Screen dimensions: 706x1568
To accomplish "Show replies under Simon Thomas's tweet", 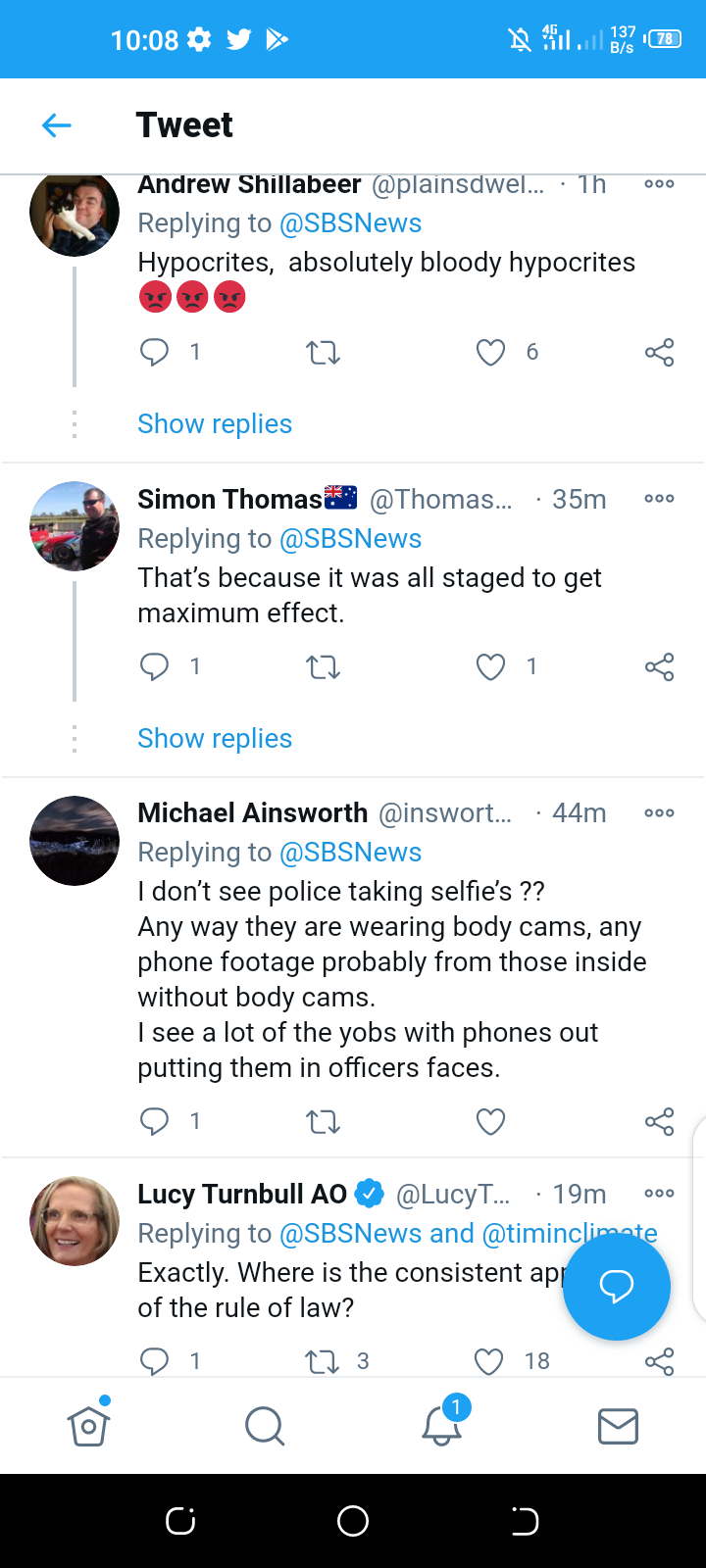I will [x=215, y=739].
